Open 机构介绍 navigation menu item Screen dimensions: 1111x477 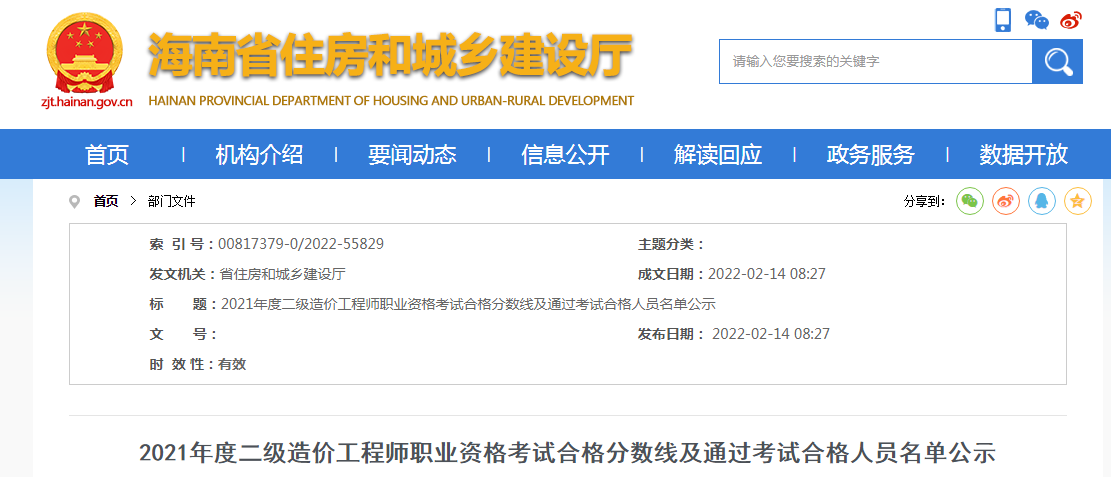point(259,155)
